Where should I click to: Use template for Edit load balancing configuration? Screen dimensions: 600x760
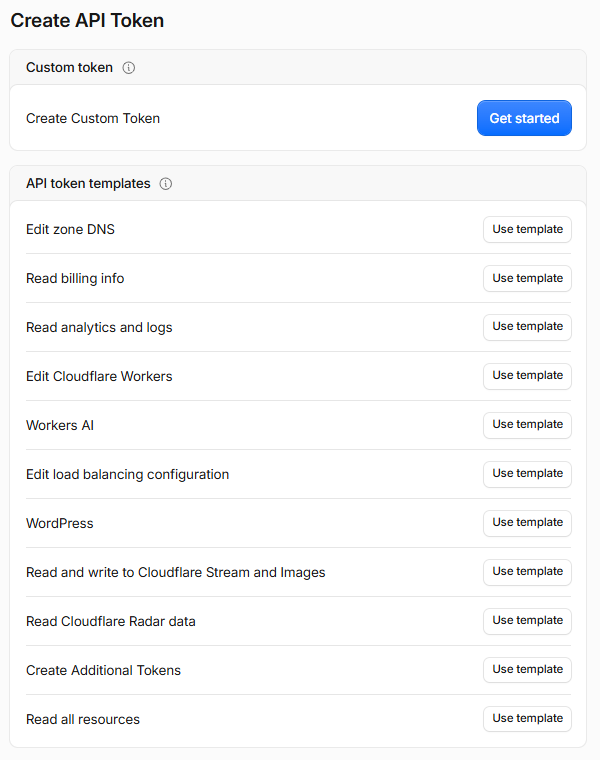pyautogui.click(x=527, y=474)
